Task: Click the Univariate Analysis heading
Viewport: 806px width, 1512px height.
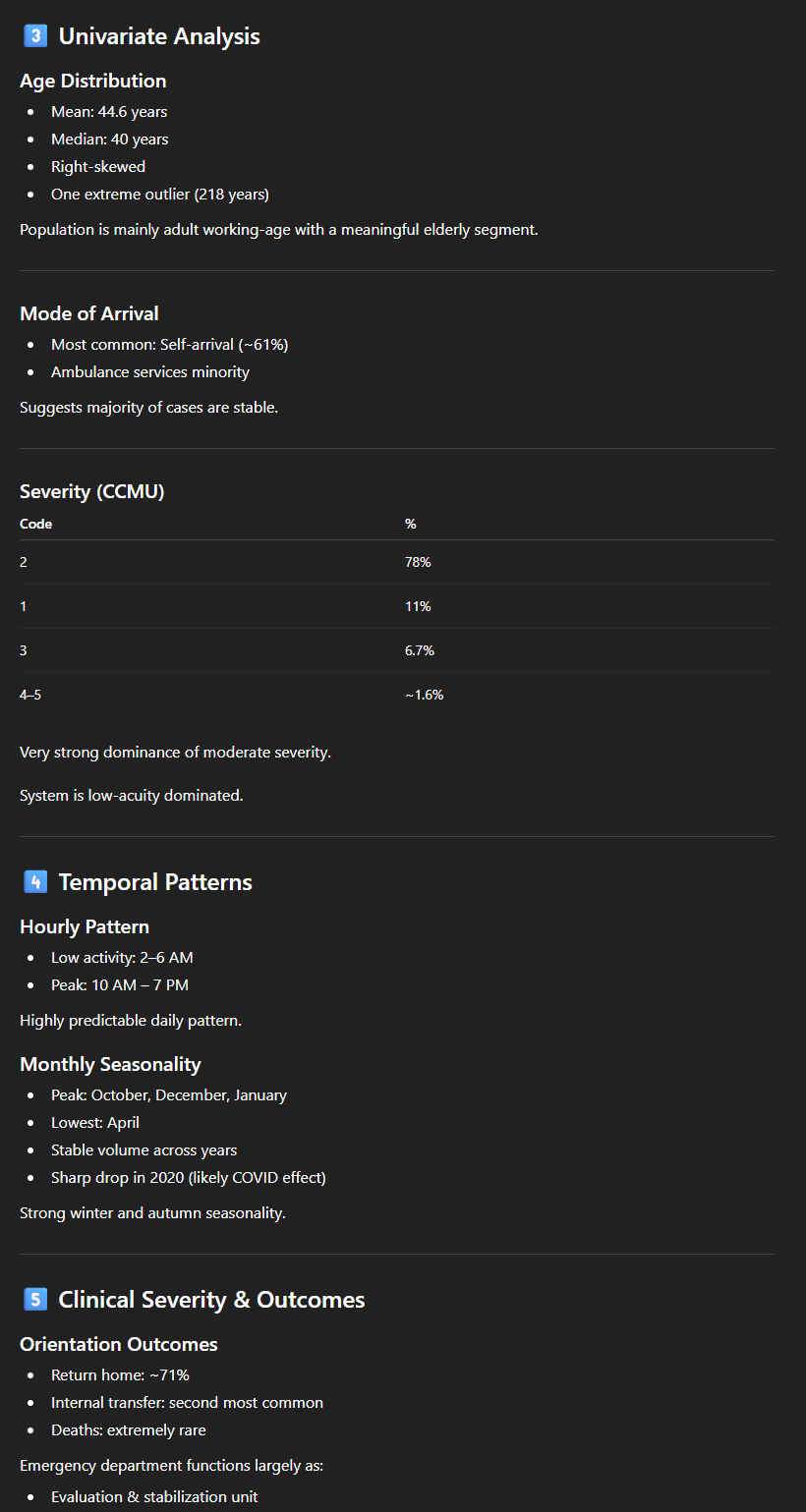Action: tap(159, 37)
